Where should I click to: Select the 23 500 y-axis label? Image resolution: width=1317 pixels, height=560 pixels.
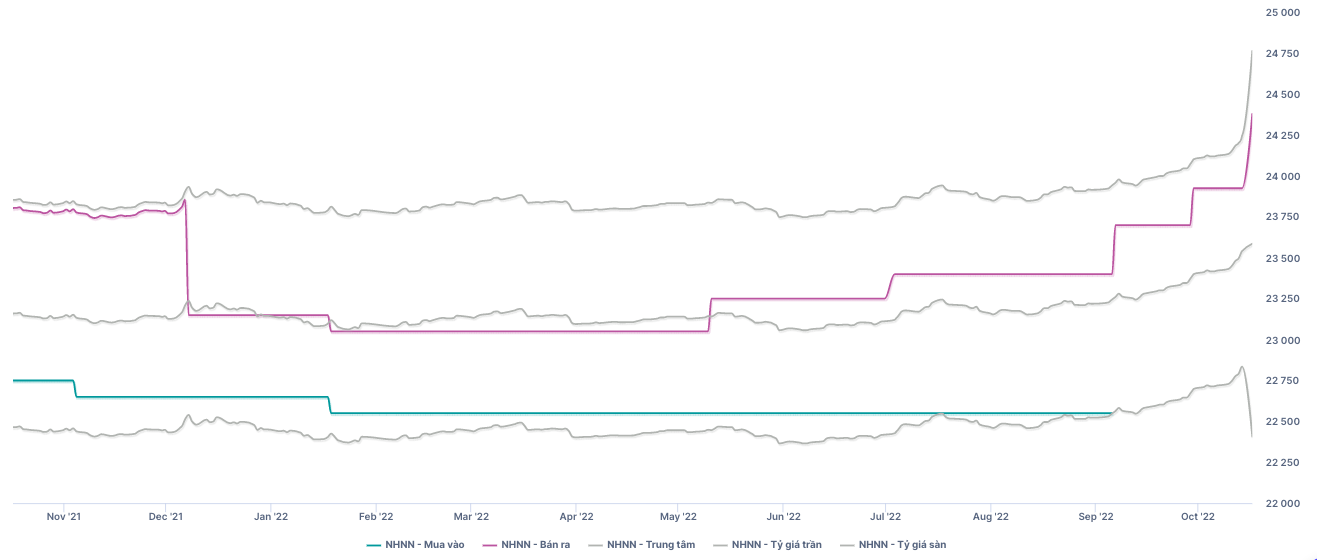(1283, 258)
